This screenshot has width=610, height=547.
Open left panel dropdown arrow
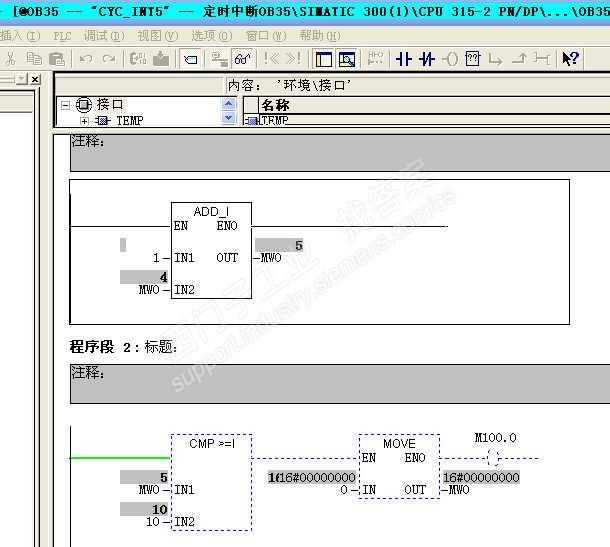coord(22,79)
